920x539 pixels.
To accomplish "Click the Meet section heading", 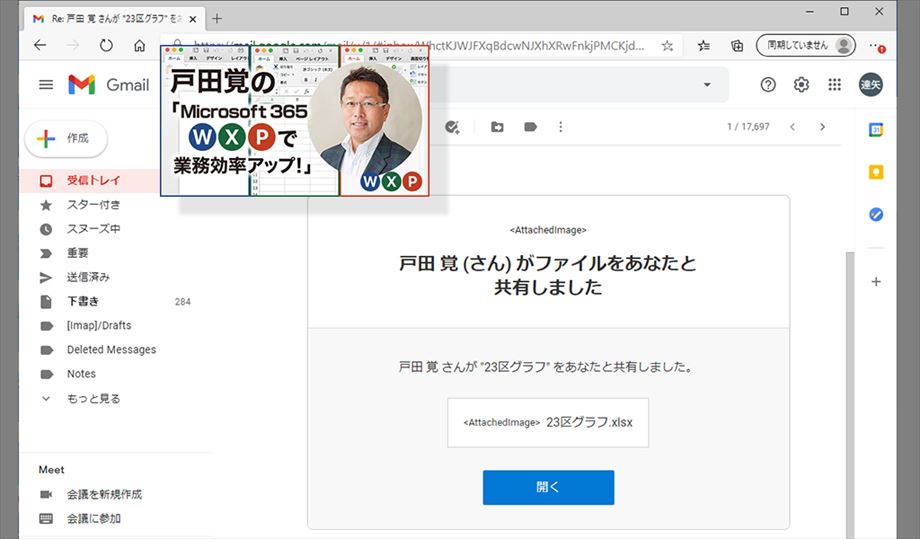I will point(52,470).
